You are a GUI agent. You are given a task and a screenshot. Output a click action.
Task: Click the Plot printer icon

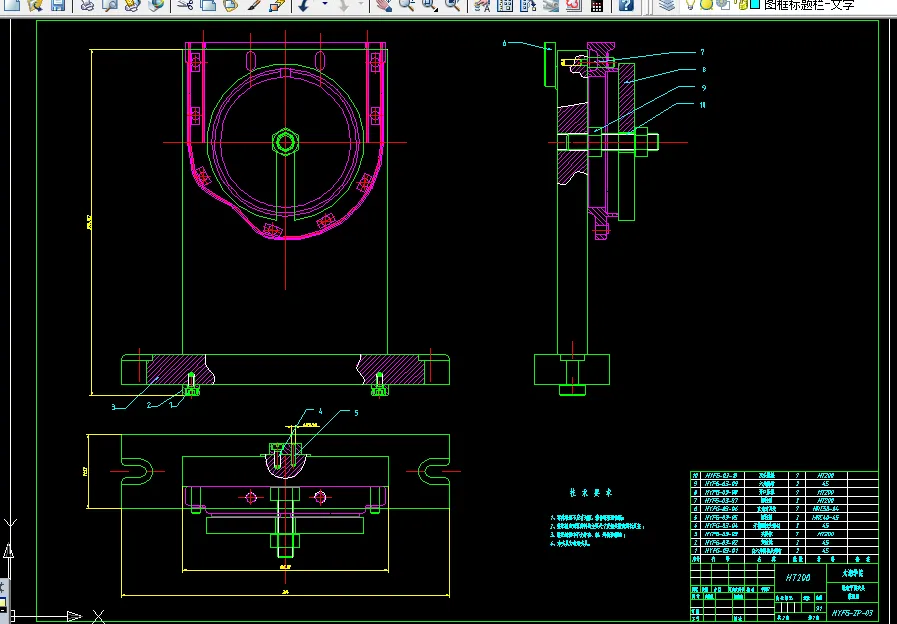click(87, 5)
